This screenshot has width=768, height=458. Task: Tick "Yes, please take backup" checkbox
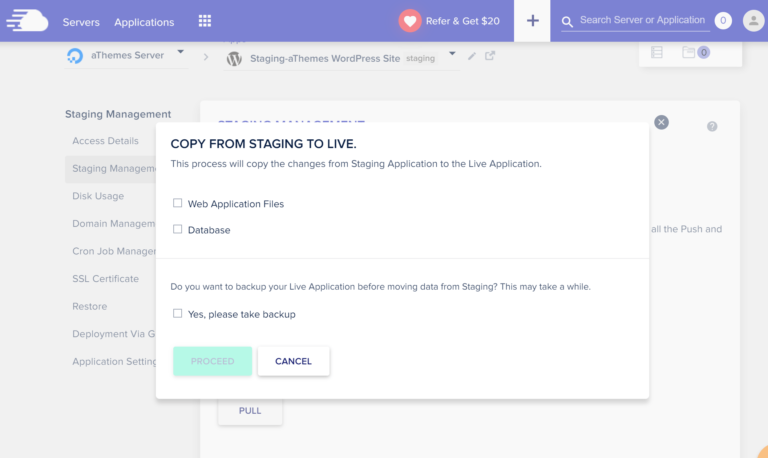click(x=178, y=313)
